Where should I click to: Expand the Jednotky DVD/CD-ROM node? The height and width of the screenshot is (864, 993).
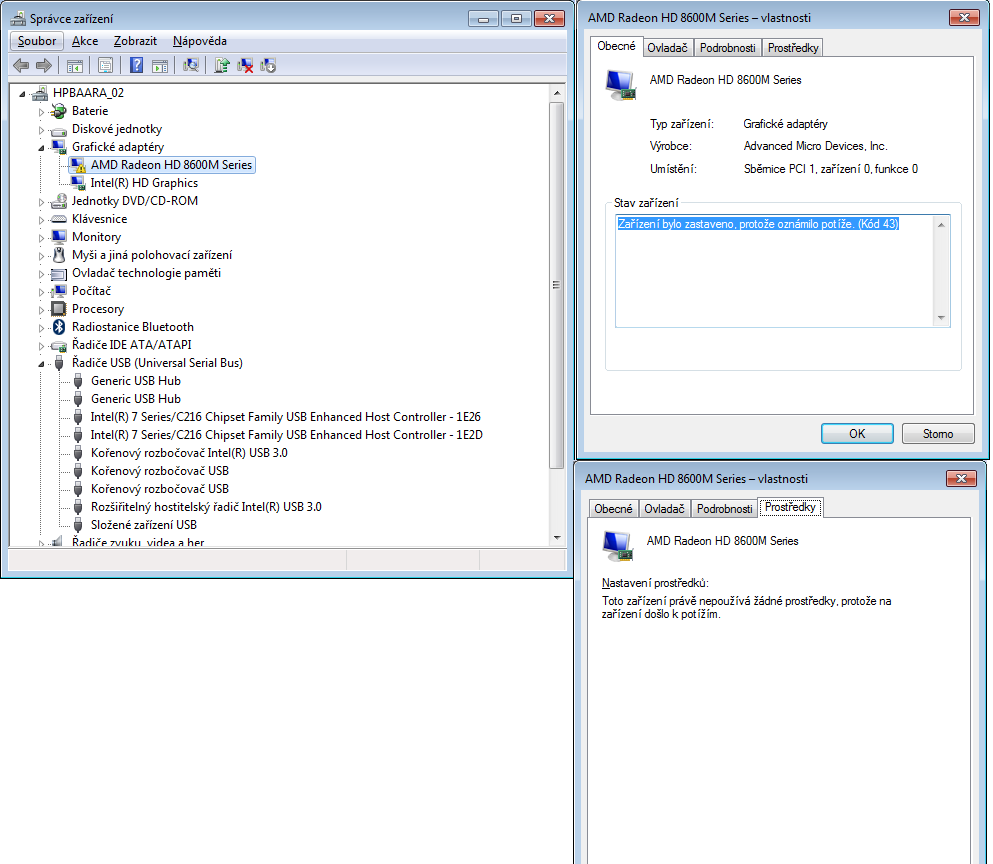(x=42, y=201)
